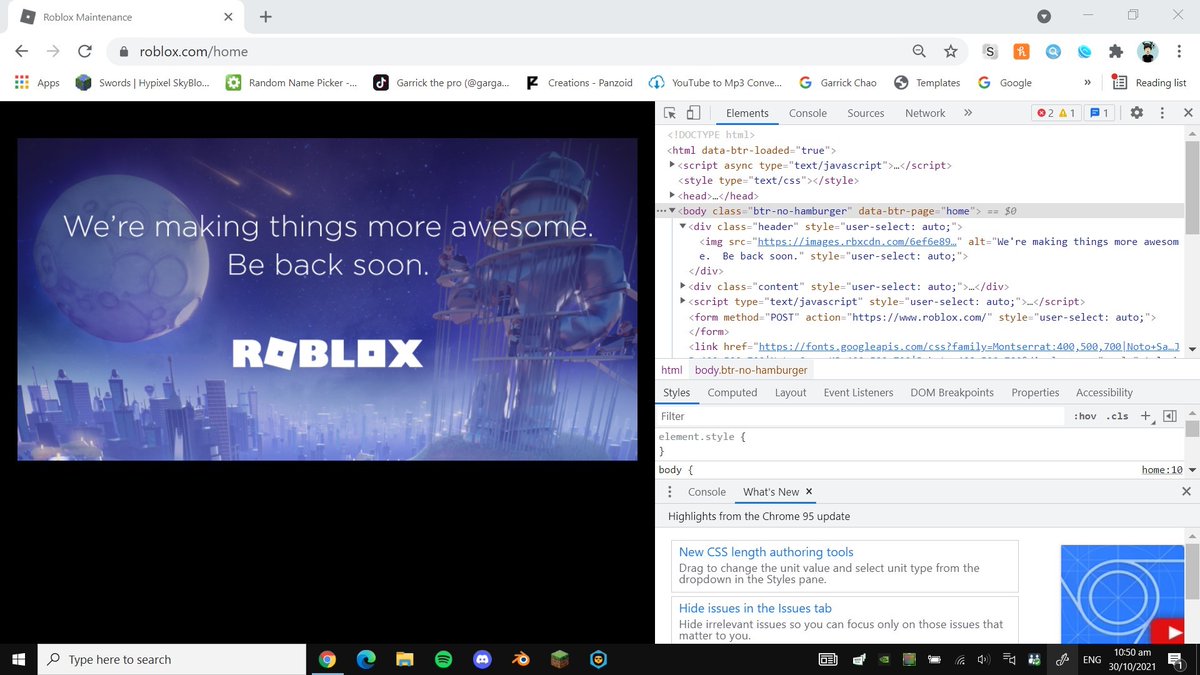Switch to the Network tab
Image resolution: width=1200 pixels, height=675 pixels.
click(x=925, y=113)
